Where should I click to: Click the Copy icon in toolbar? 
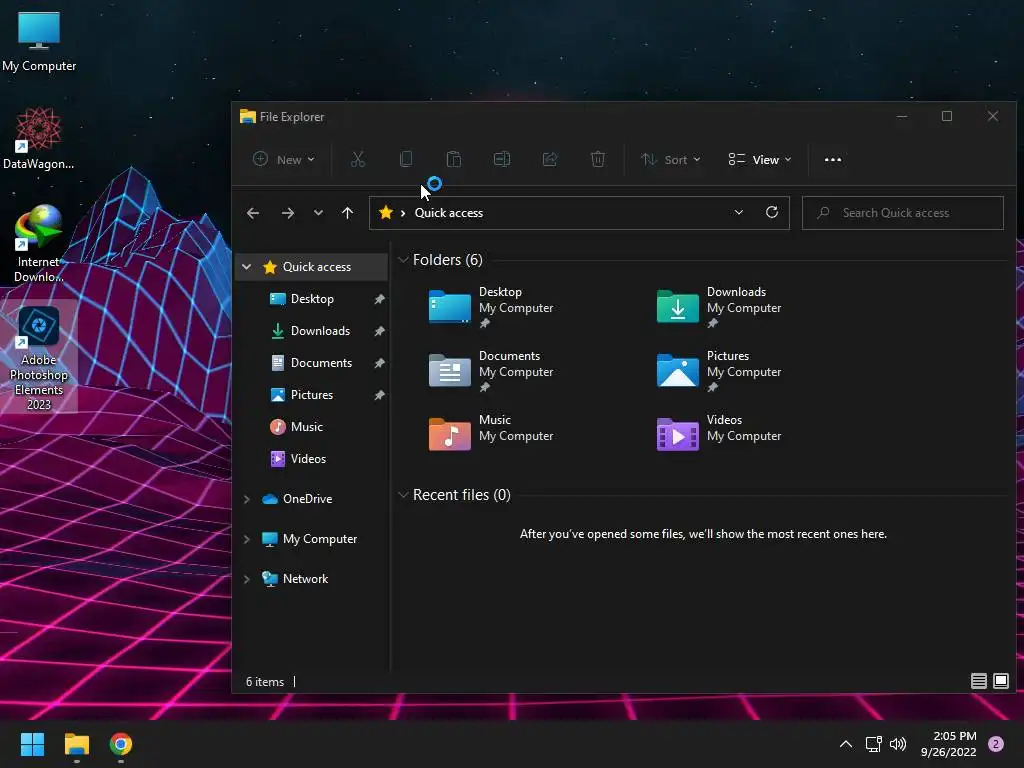(406, 159)
